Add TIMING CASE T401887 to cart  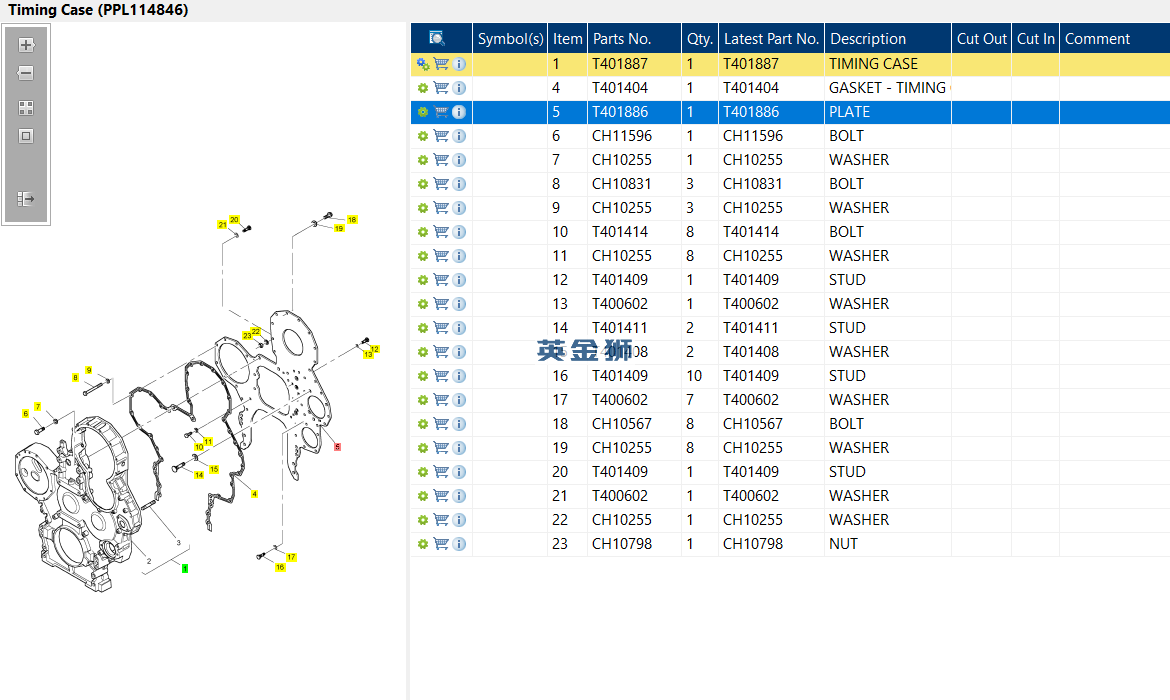pos(441,64)
